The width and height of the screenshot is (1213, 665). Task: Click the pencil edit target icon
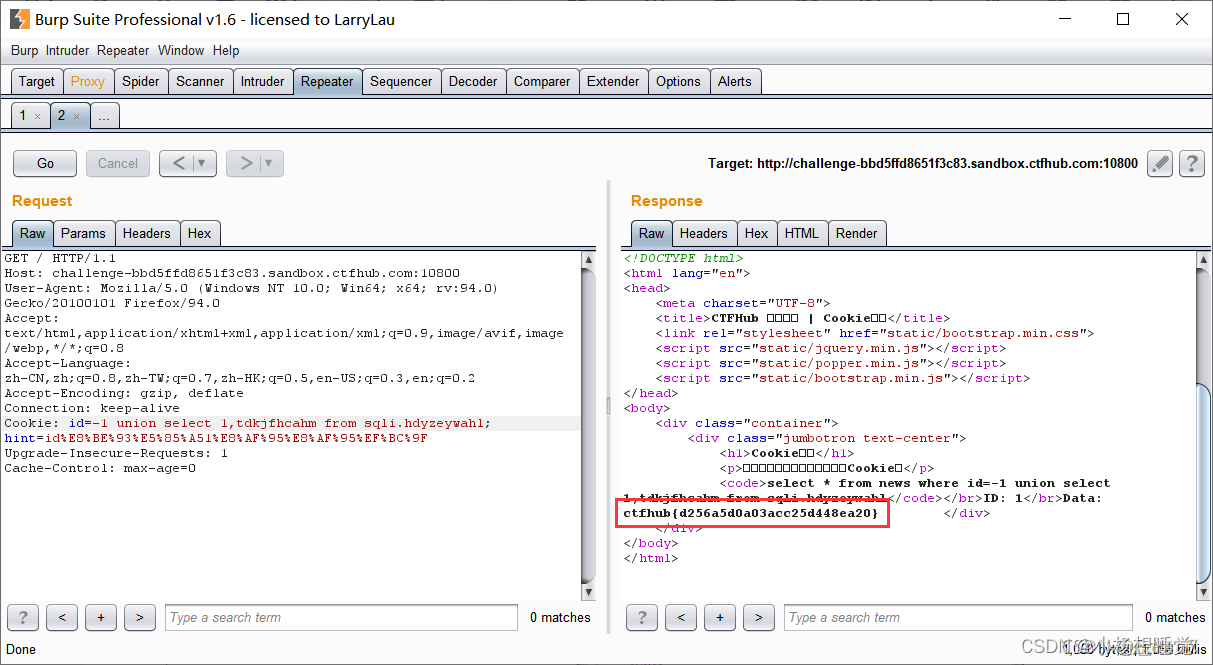(x=1159, y=163)
